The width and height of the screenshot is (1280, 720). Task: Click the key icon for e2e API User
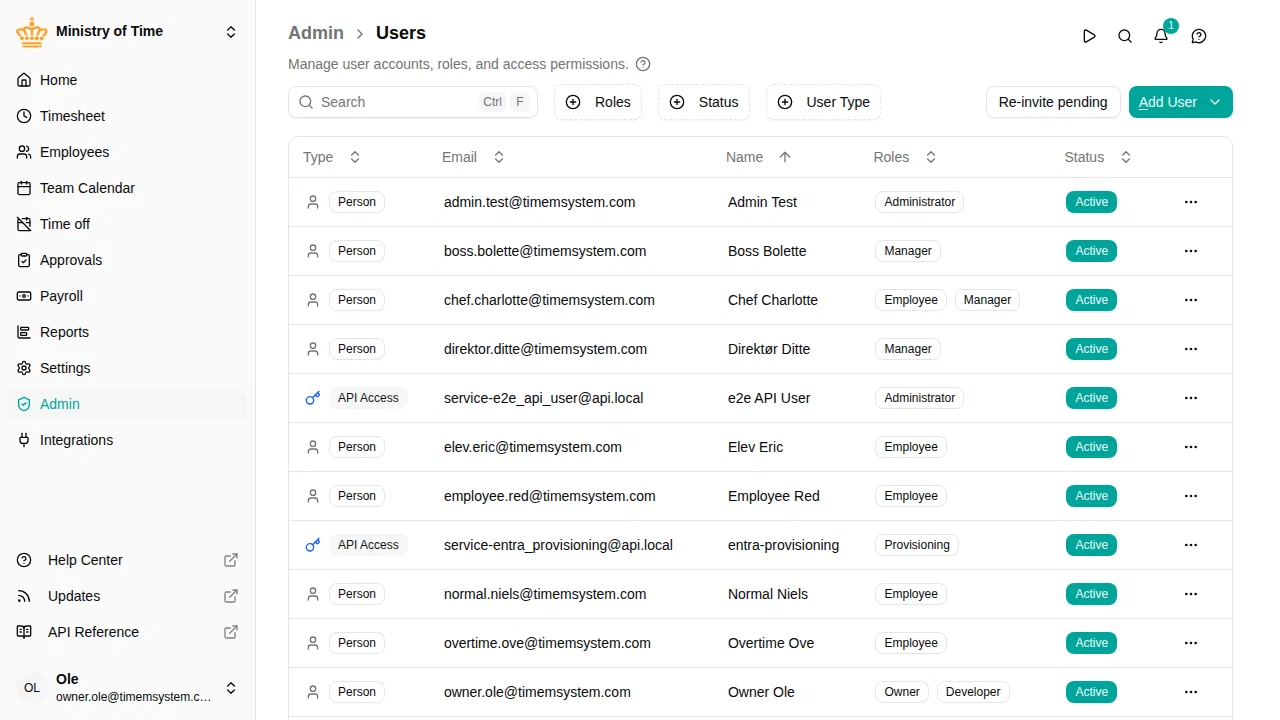click(x=313, y=398)
